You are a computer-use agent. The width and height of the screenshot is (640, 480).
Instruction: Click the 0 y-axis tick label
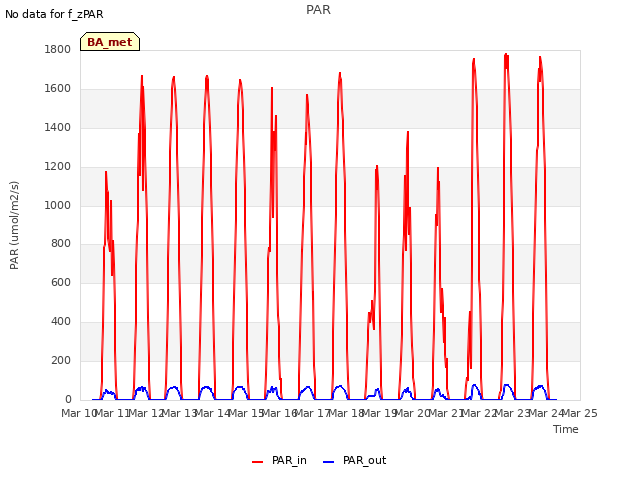pyautogui.click(x=68, y=399)
